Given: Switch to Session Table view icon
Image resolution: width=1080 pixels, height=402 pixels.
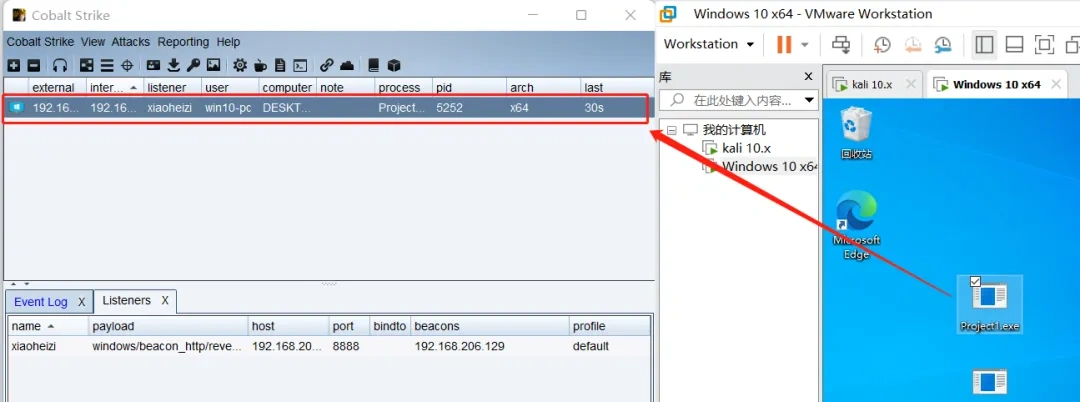Looking at the screenshot, I should pos(107,65).
